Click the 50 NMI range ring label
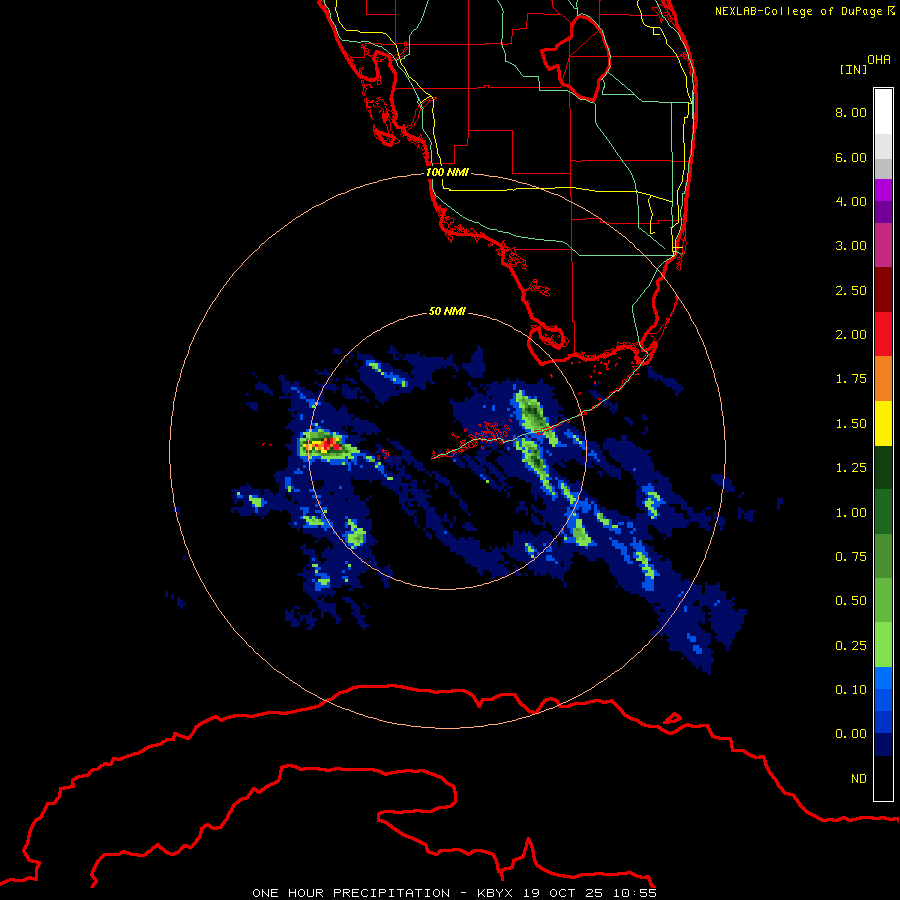The width and height of the screenshot is (900, 900). point(447,311)
